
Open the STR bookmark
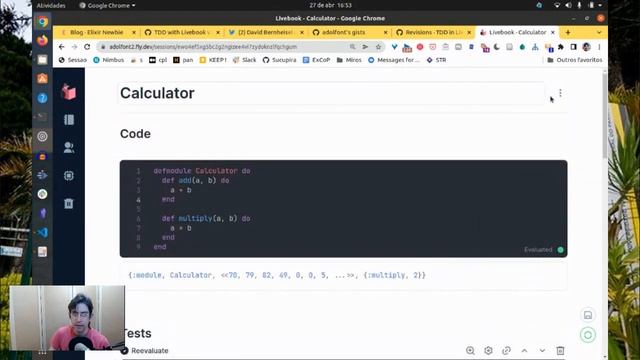[436, 60]
